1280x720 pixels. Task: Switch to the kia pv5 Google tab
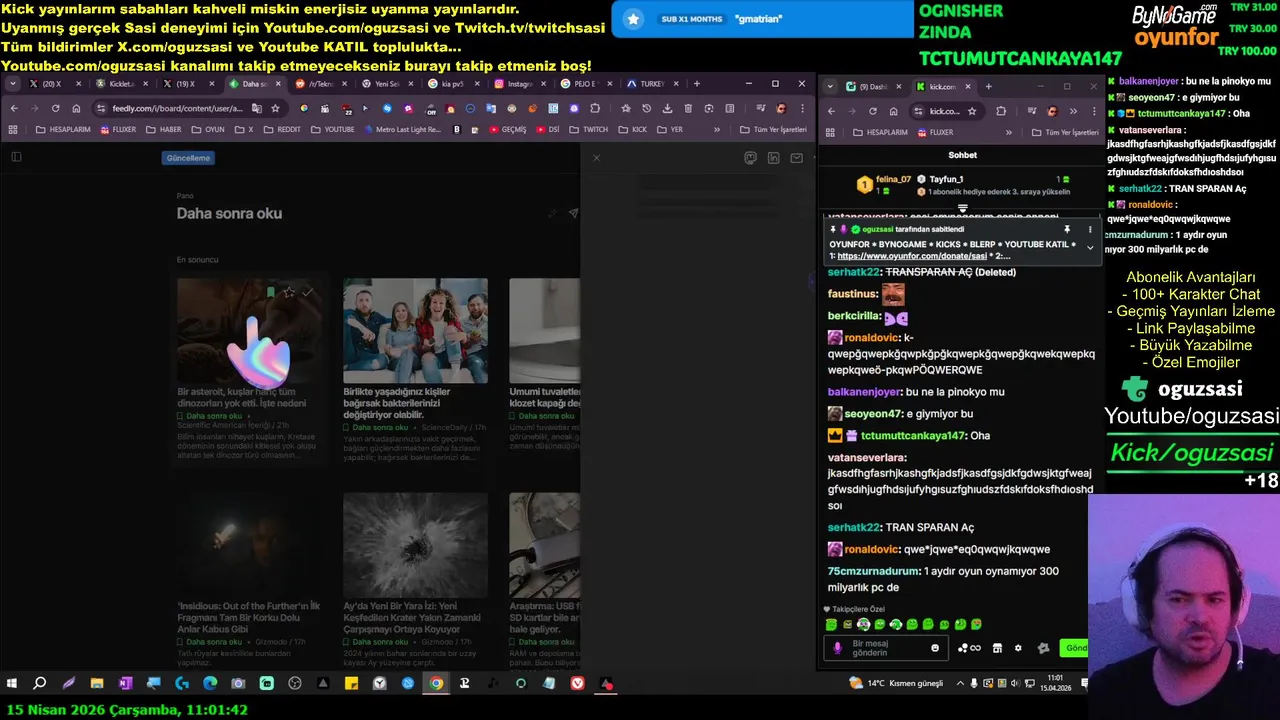452,84
